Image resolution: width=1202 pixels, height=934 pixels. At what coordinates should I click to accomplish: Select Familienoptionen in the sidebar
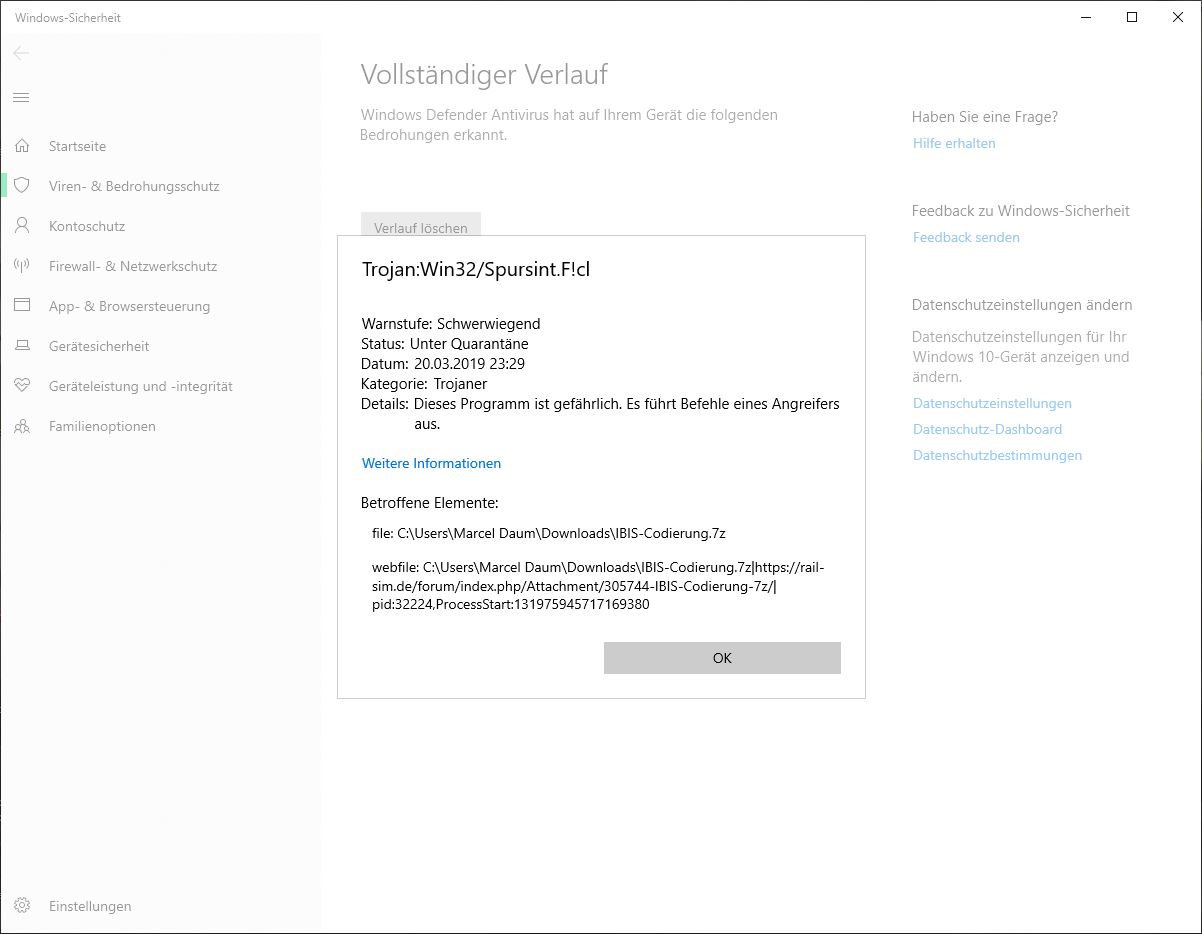[x=102, y=426]
